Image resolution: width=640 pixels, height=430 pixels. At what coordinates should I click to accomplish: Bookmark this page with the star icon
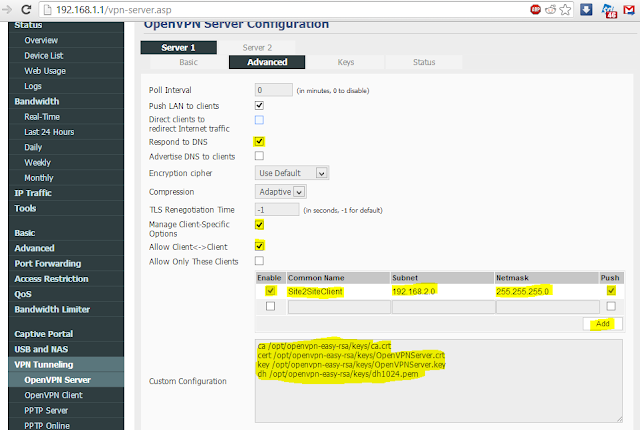(x=565, y=9)
